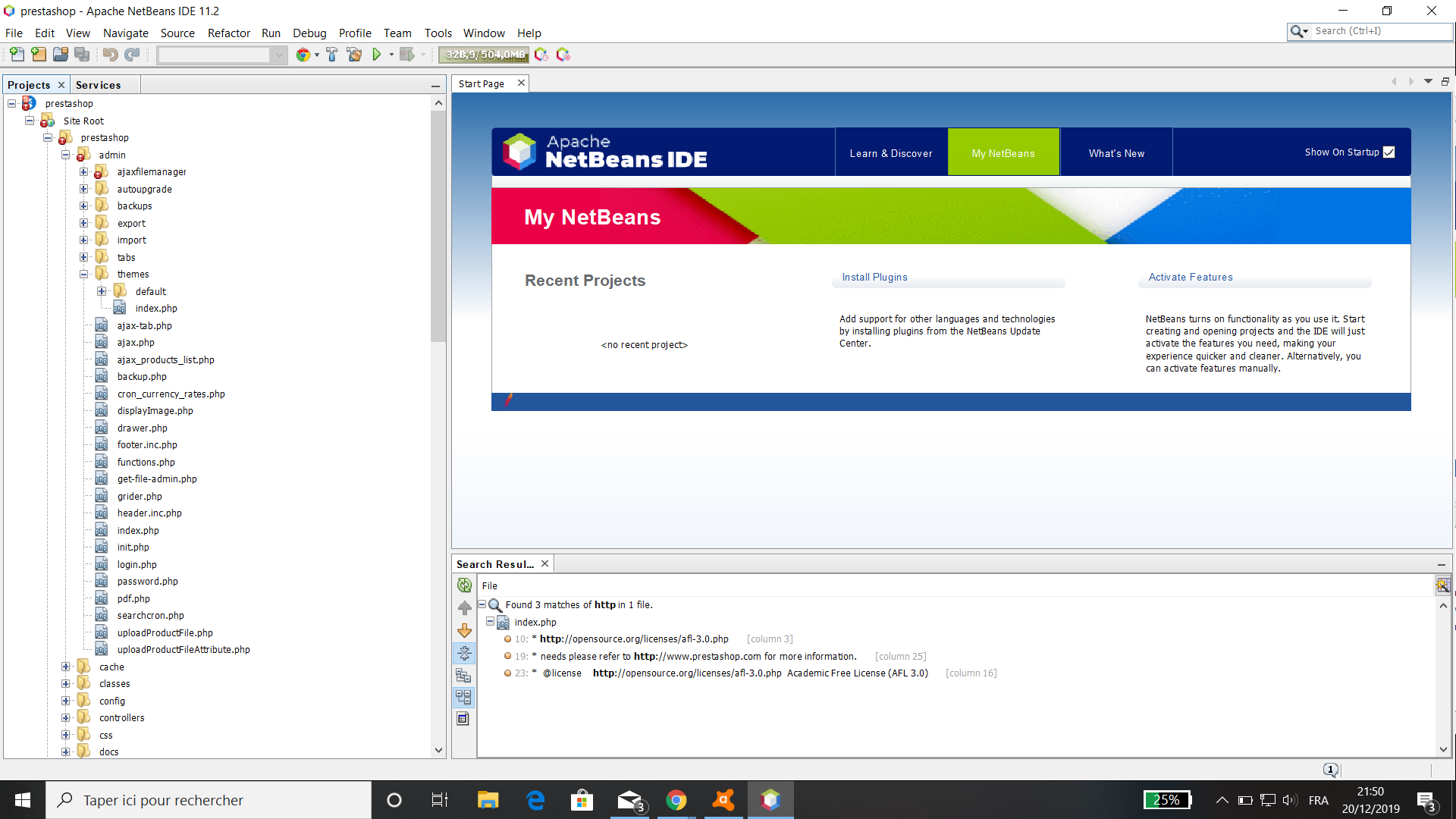Expand the classes folder
Screen dimensions: 1456x819
coord(66,684)
